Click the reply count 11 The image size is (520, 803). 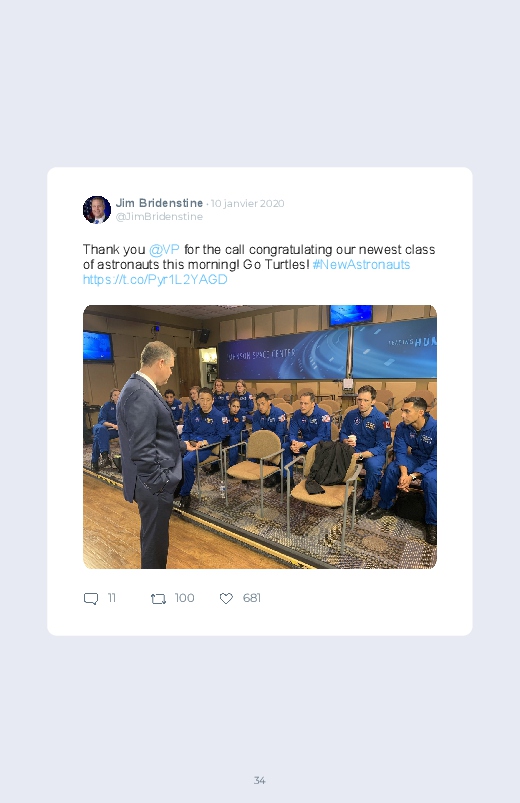112,598
